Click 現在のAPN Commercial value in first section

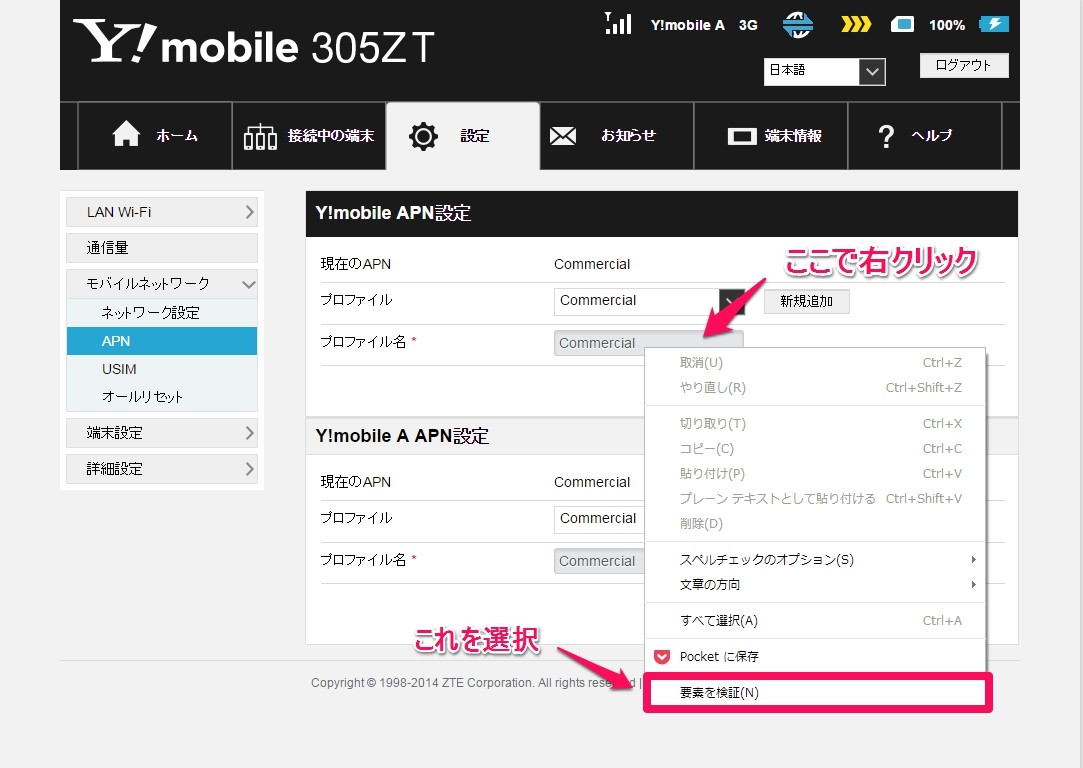tap(592, 264)
